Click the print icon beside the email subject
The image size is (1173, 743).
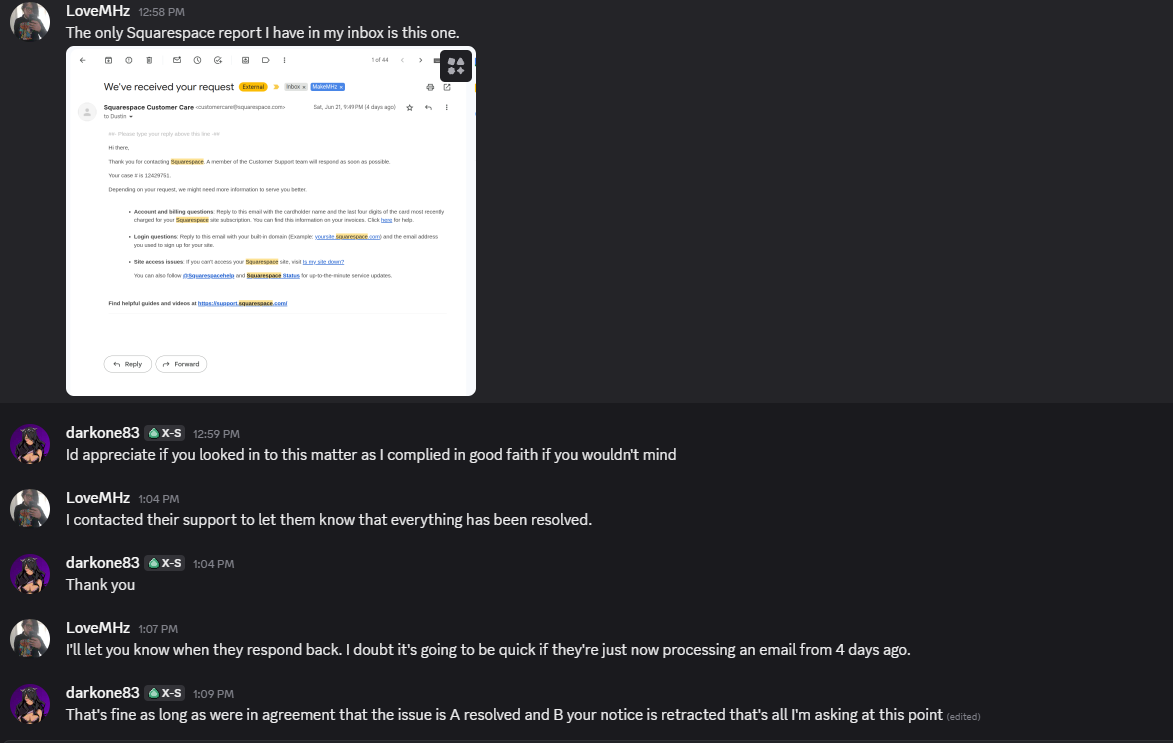coord(430,88)
